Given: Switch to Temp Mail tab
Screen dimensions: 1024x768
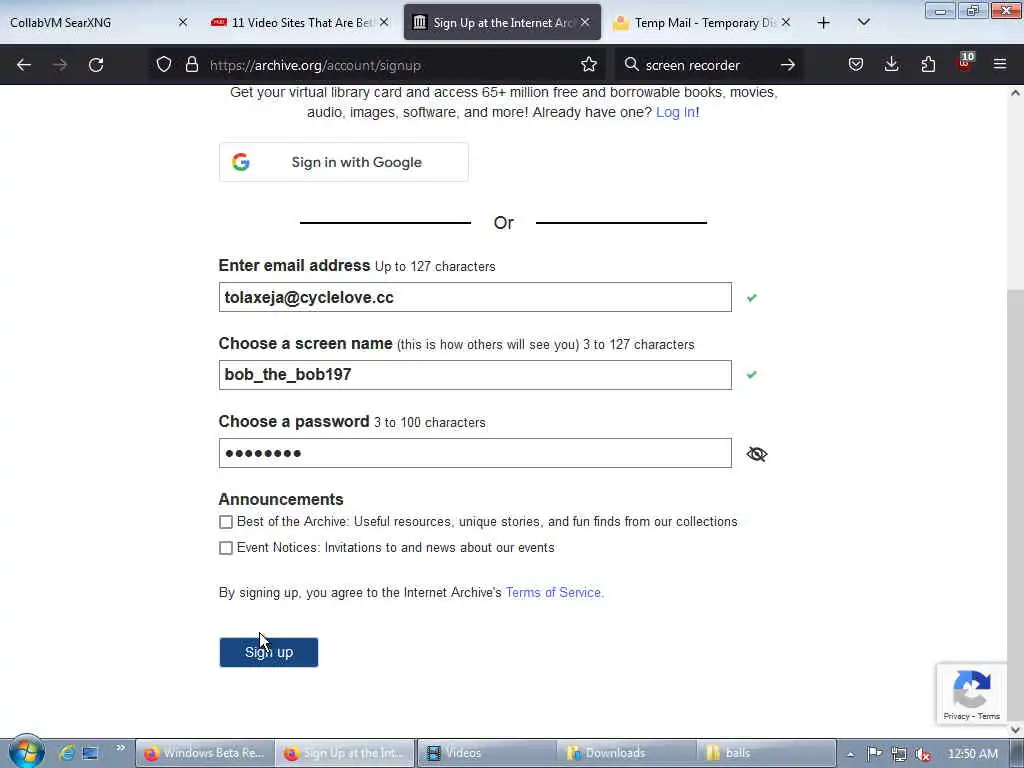Looking at the screenshot, I should 703,22.
